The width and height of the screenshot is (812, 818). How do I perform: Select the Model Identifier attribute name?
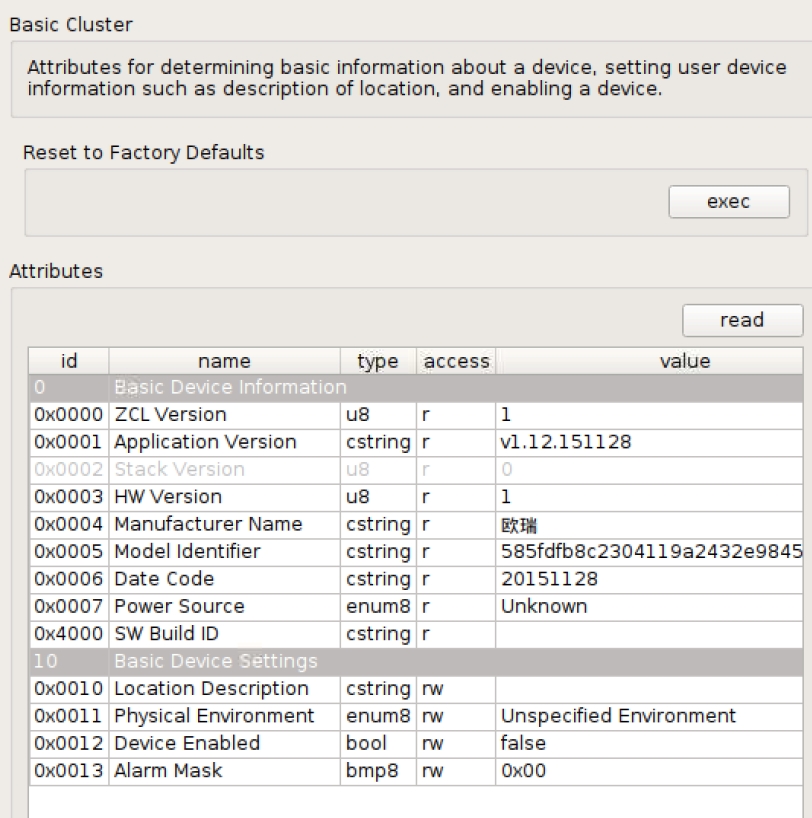coord(187,551)
